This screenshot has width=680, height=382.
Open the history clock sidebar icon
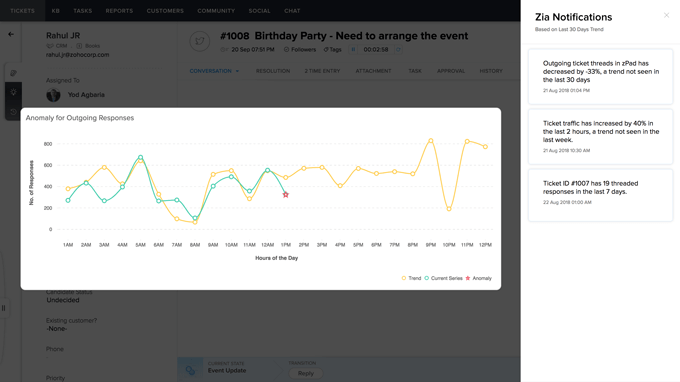[x=13, y=112]
